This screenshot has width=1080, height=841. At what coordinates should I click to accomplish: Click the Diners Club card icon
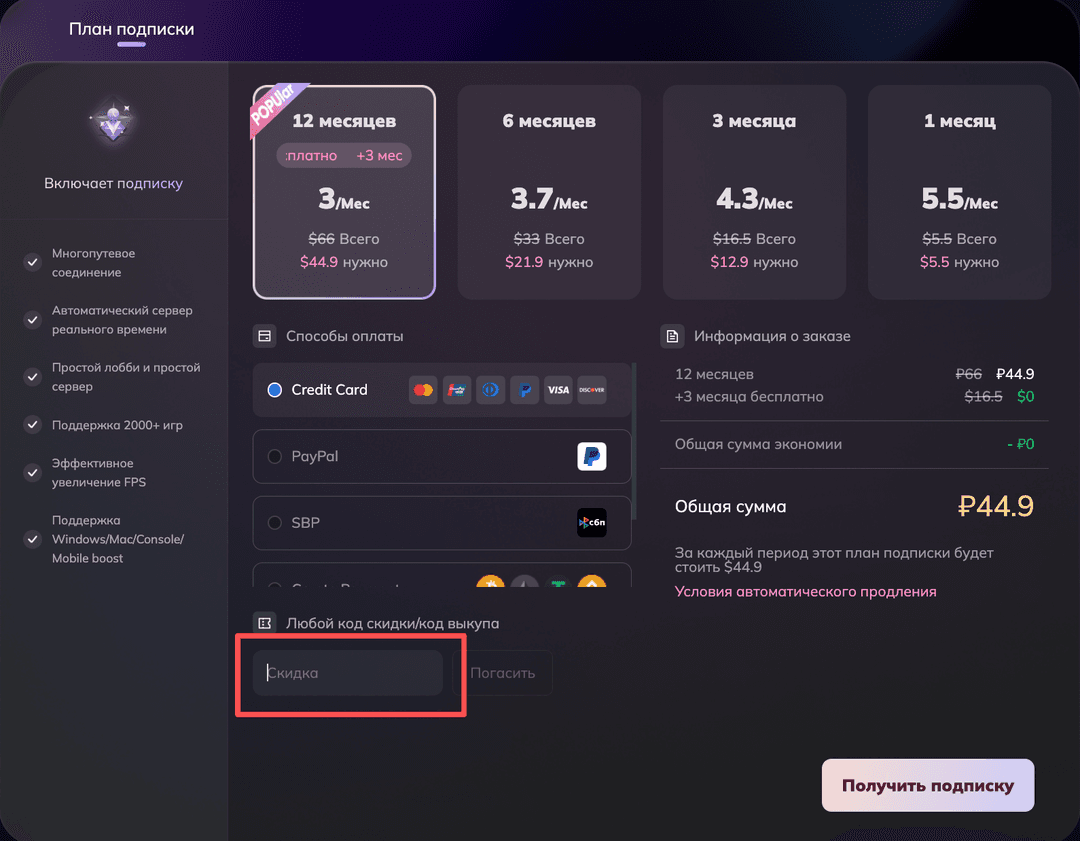point(490,390)
